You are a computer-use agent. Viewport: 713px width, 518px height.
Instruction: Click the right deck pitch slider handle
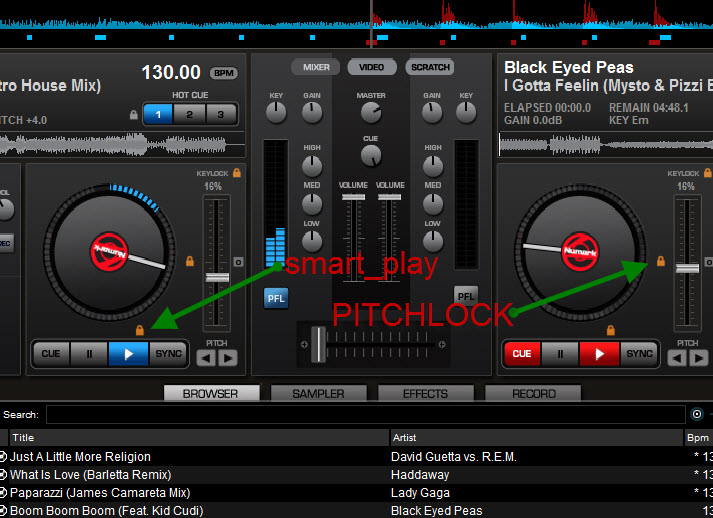click(688, 268)
